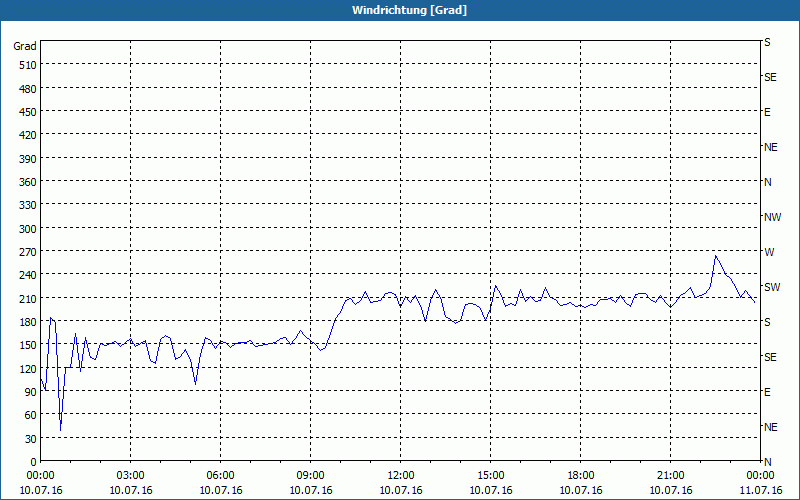800x500 pixels.
Task: Click the S compass label at 180 level
Action: tap(767, 322)
